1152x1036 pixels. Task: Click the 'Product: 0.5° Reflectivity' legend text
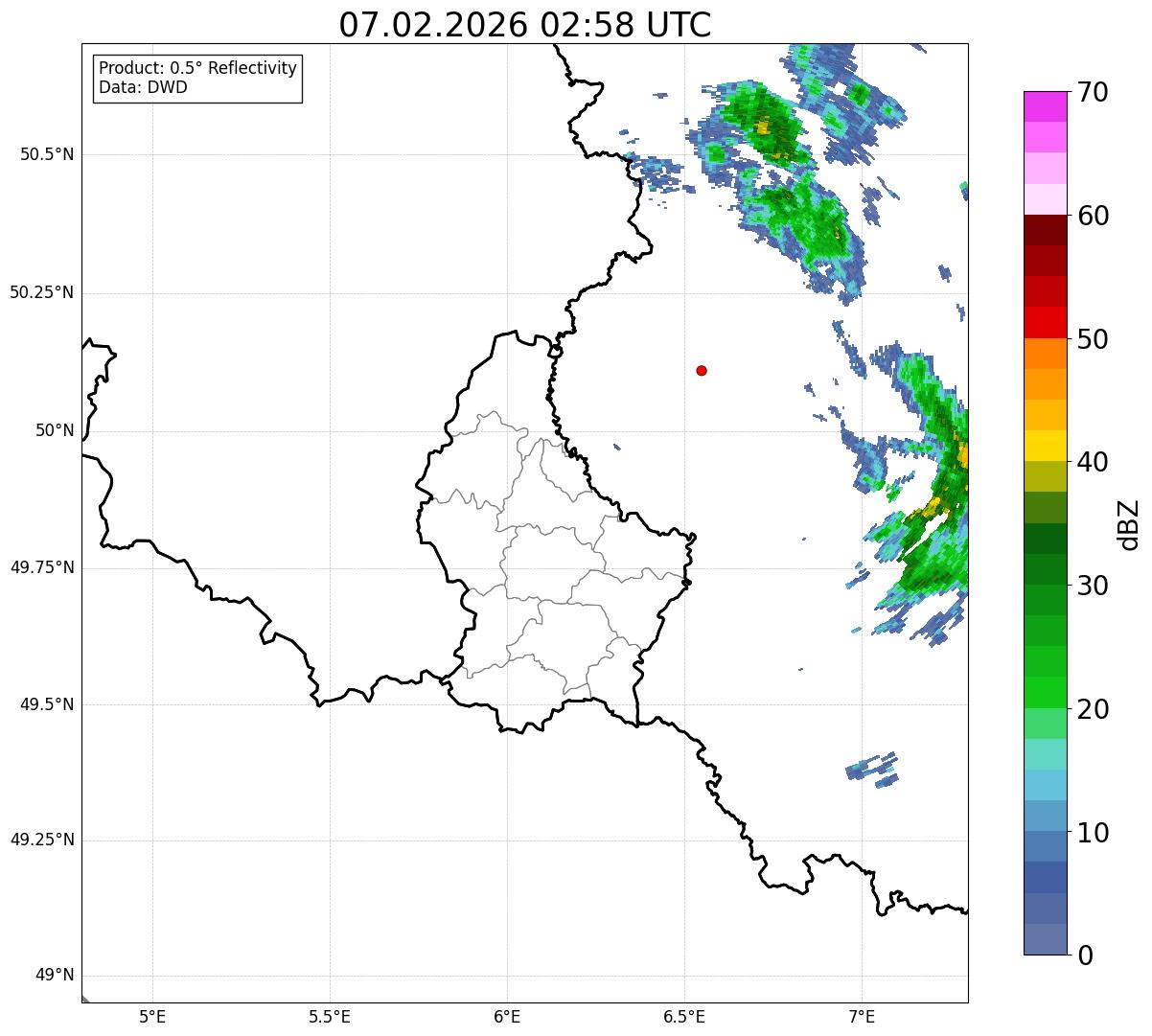pos(198,68)
